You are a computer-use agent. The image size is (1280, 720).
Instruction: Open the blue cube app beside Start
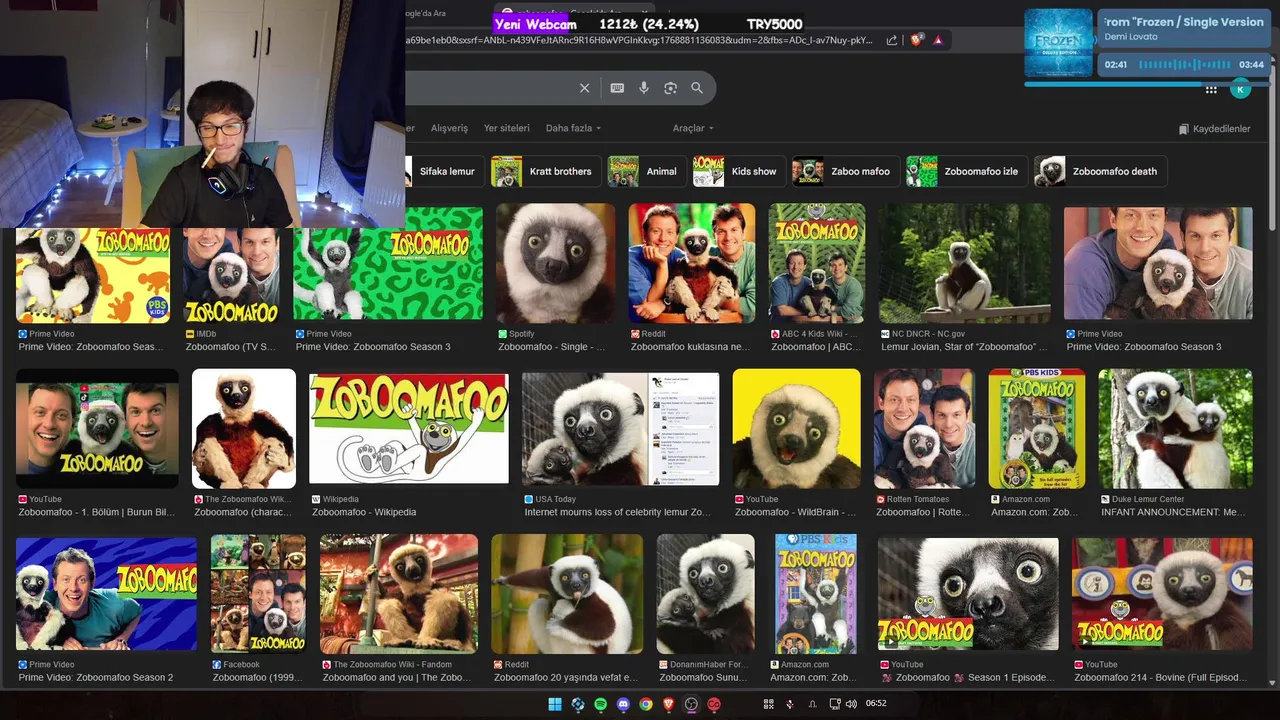(578, 704)
